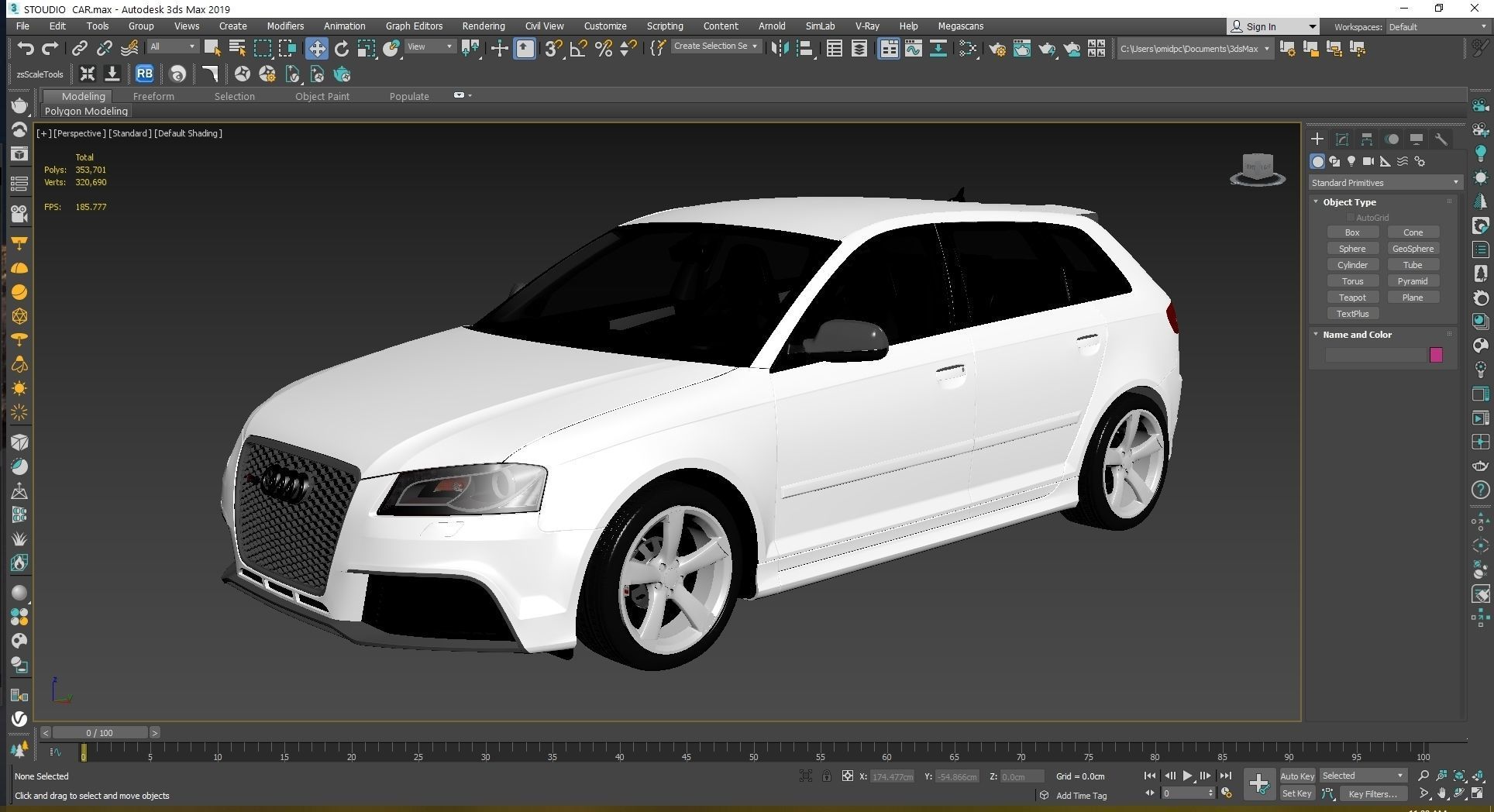Click the ViewCube in the viewport
Image resolution: width=1494 pixels, height=812 pixels.
1257,169
